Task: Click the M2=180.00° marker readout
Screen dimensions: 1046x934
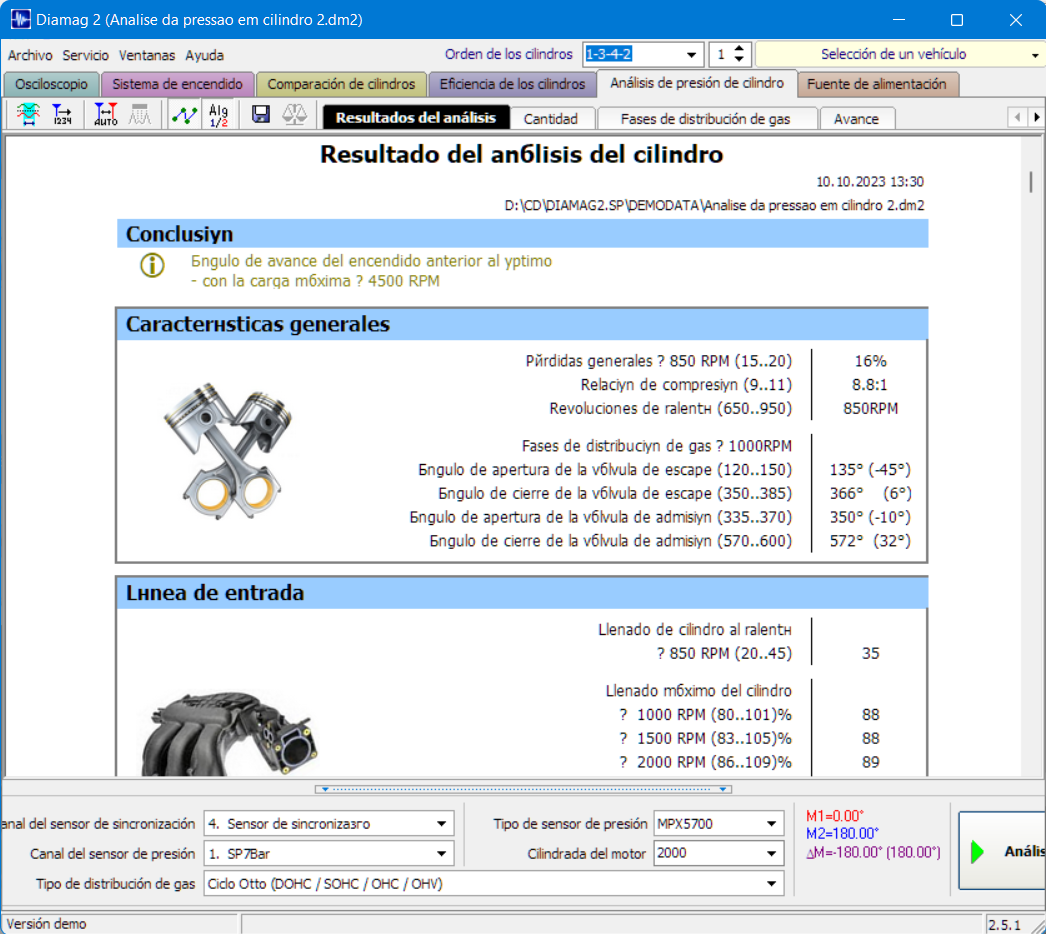Action: coord(842,834)
